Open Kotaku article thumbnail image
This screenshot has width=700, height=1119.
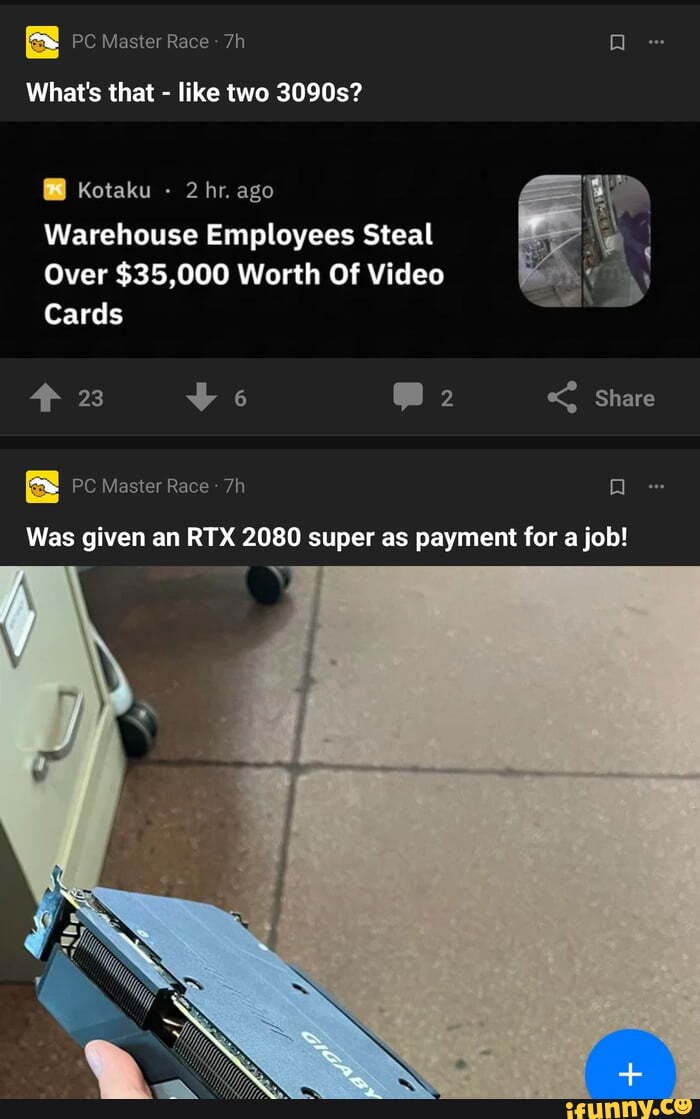584,240
